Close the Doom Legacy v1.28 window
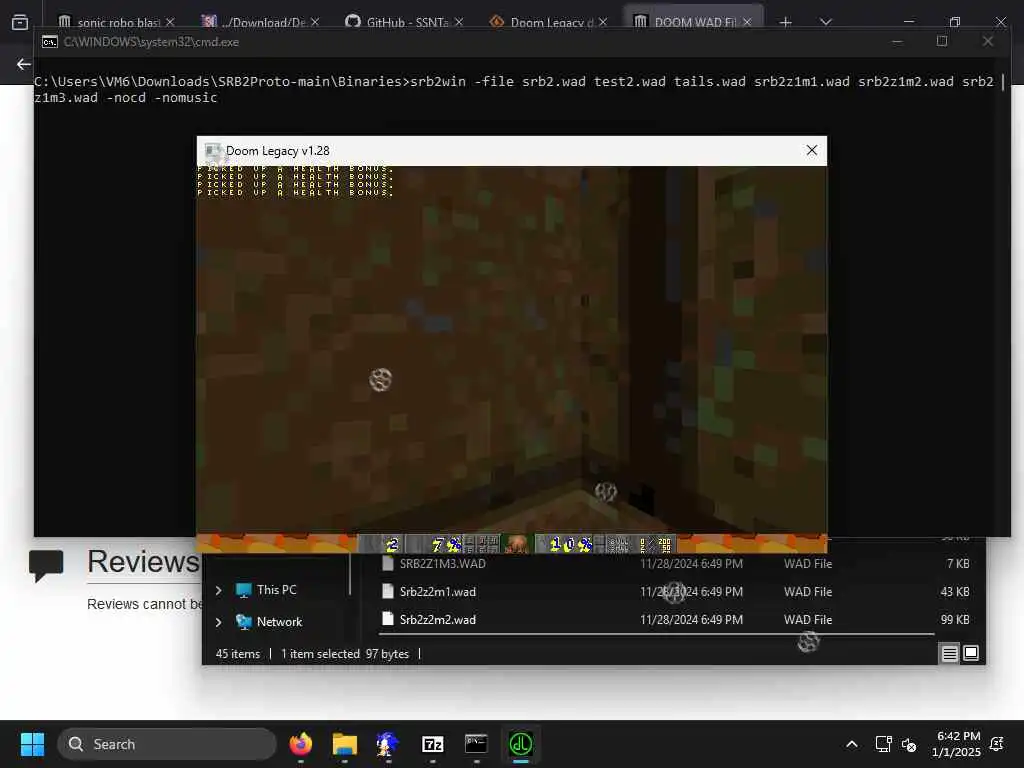The height and width of the screenshot is (768, 1024). (812, 150)
